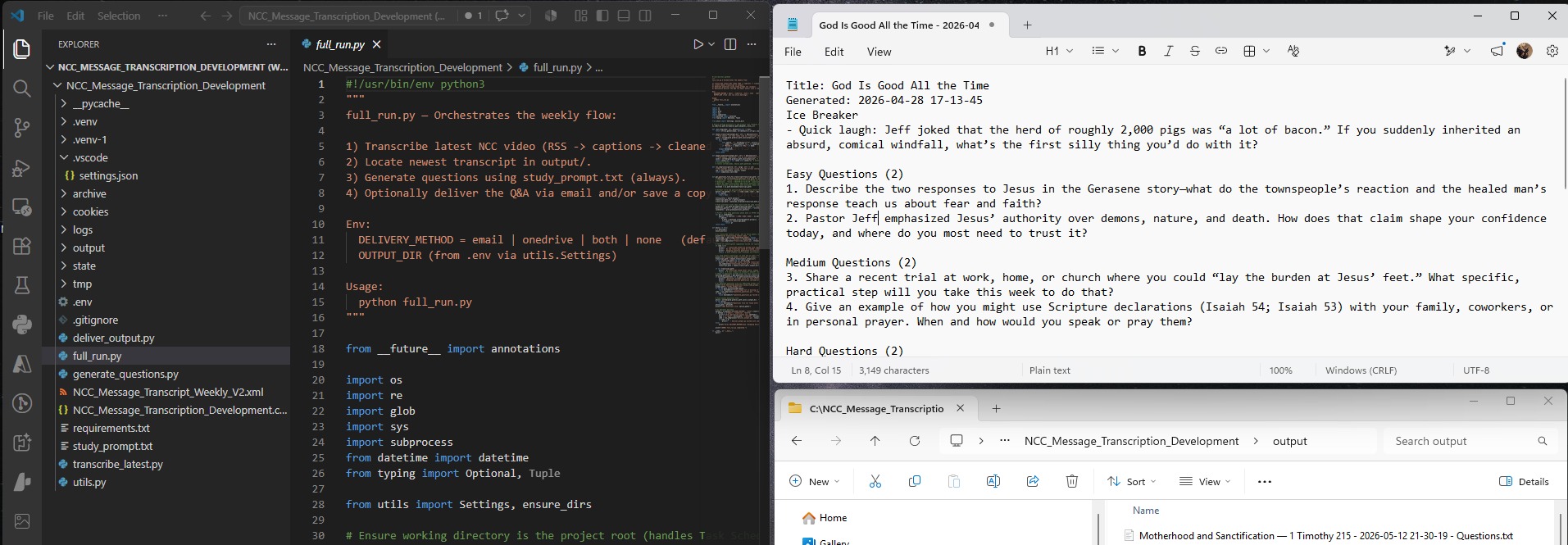This screenshot has height=545, width=1568.
Task: Run the Python file with the play icon
Action: pyautogui.click(x=698, y=44)
